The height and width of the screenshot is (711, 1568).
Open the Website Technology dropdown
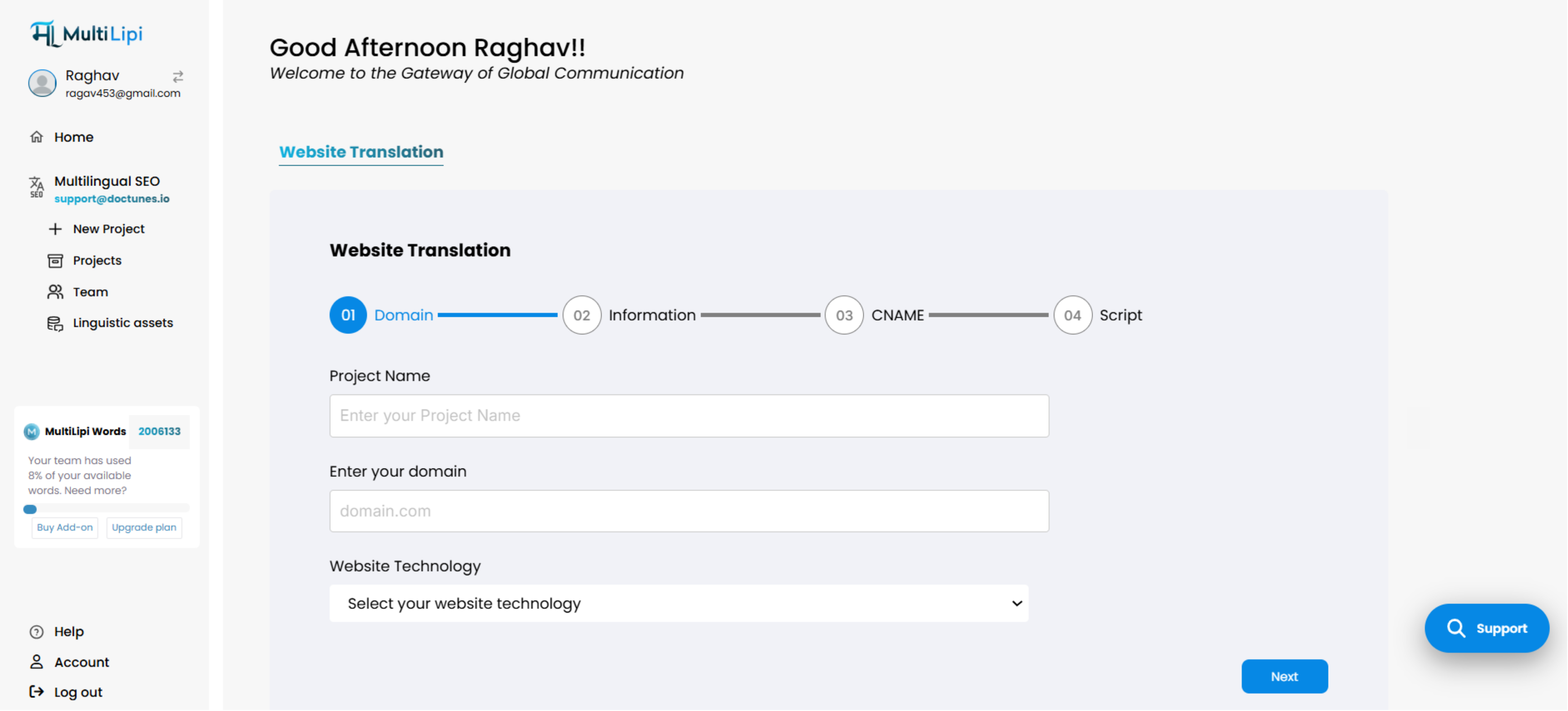coord(679,604)
